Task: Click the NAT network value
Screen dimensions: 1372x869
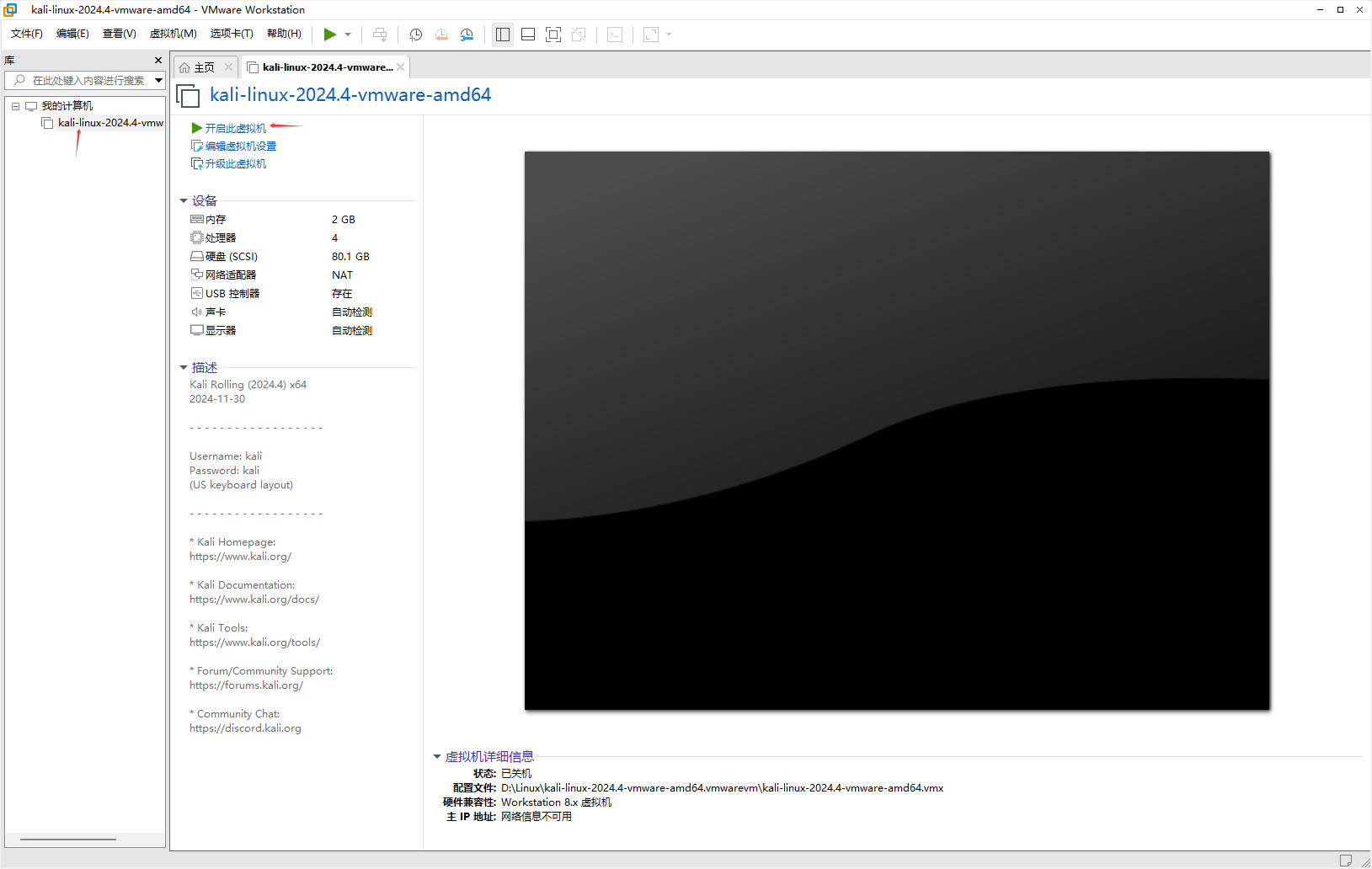Action: point(342,275)
